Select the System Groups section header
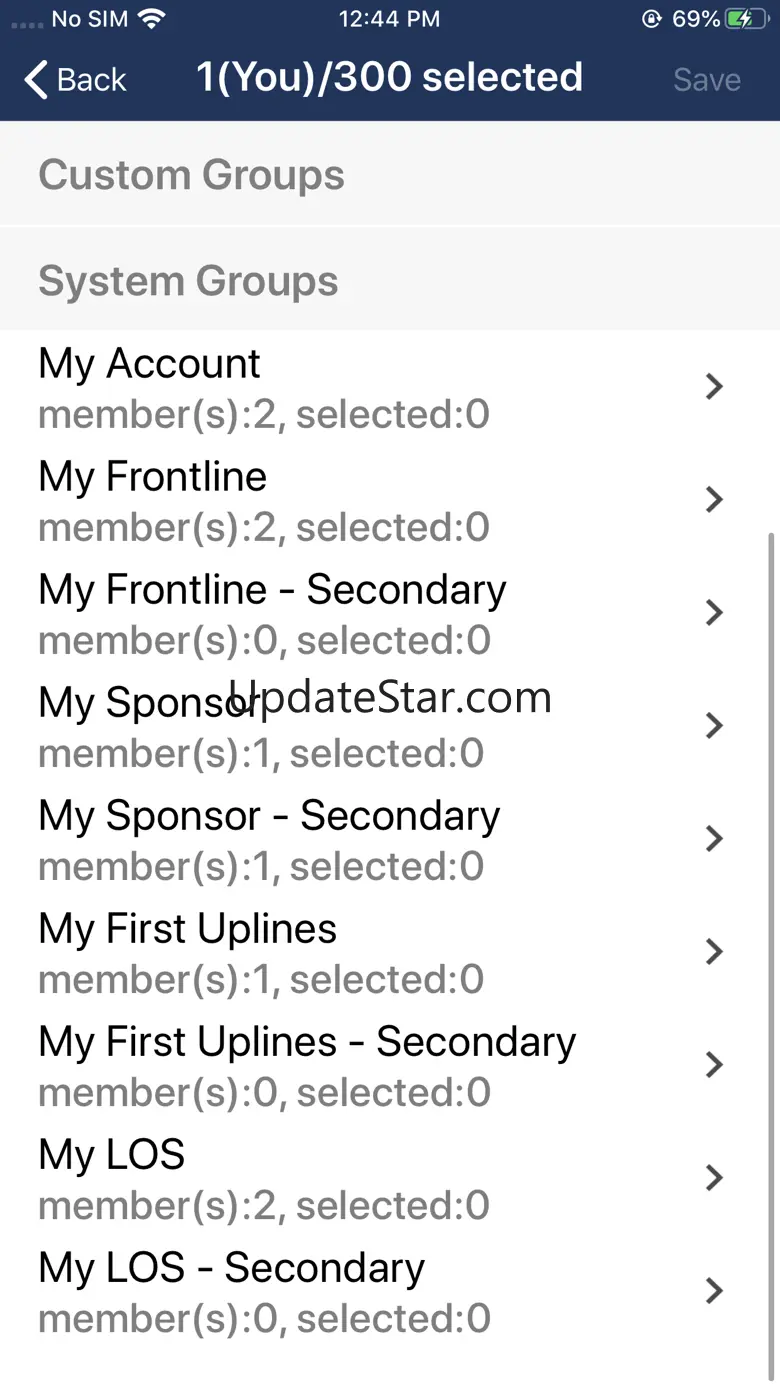This screenshot has width=780, height=1387. [x=188, y=281]
